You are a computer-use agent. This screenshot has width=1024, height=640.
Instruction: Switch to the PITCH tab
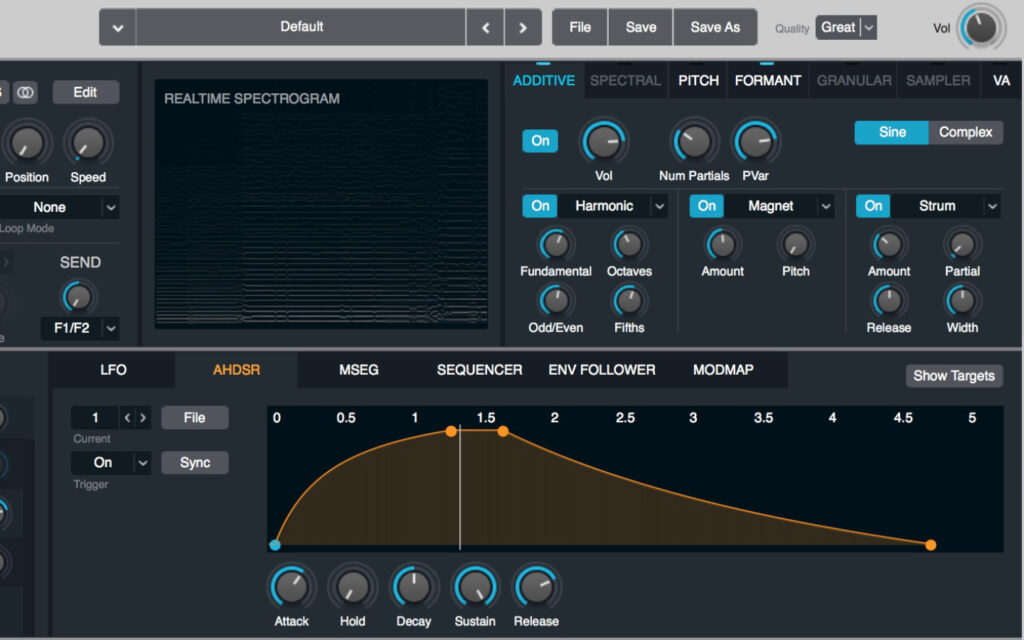coord(698,80)
